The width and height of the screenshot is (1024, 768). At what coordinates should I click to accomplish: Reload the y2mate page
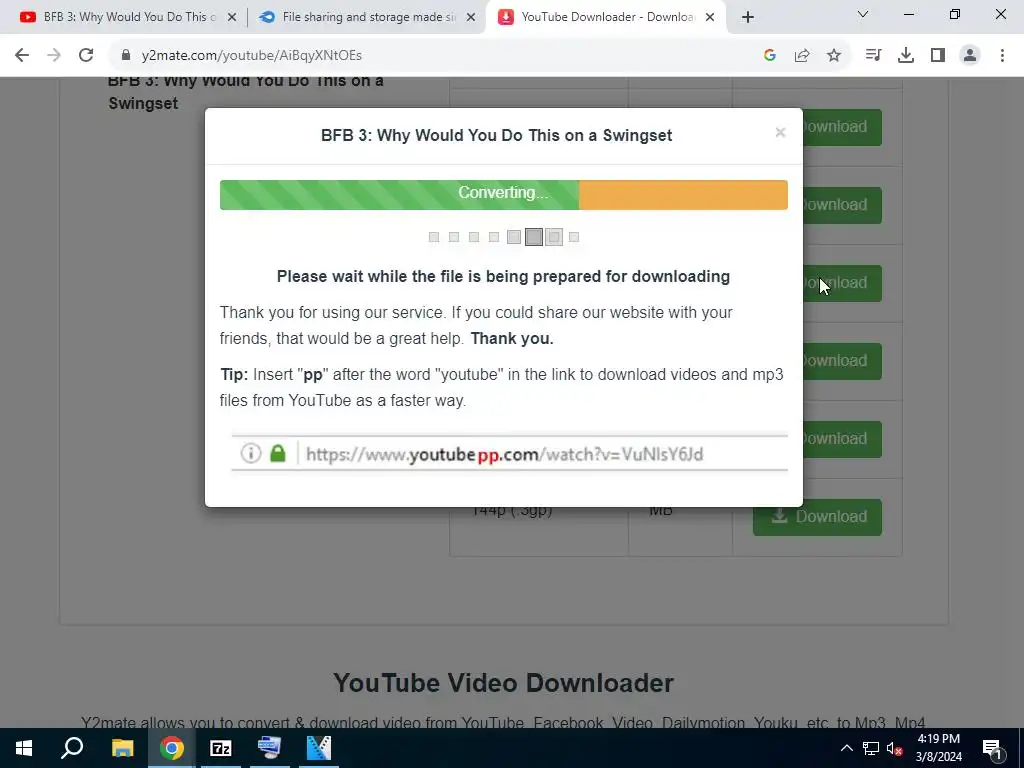(86, 56)
